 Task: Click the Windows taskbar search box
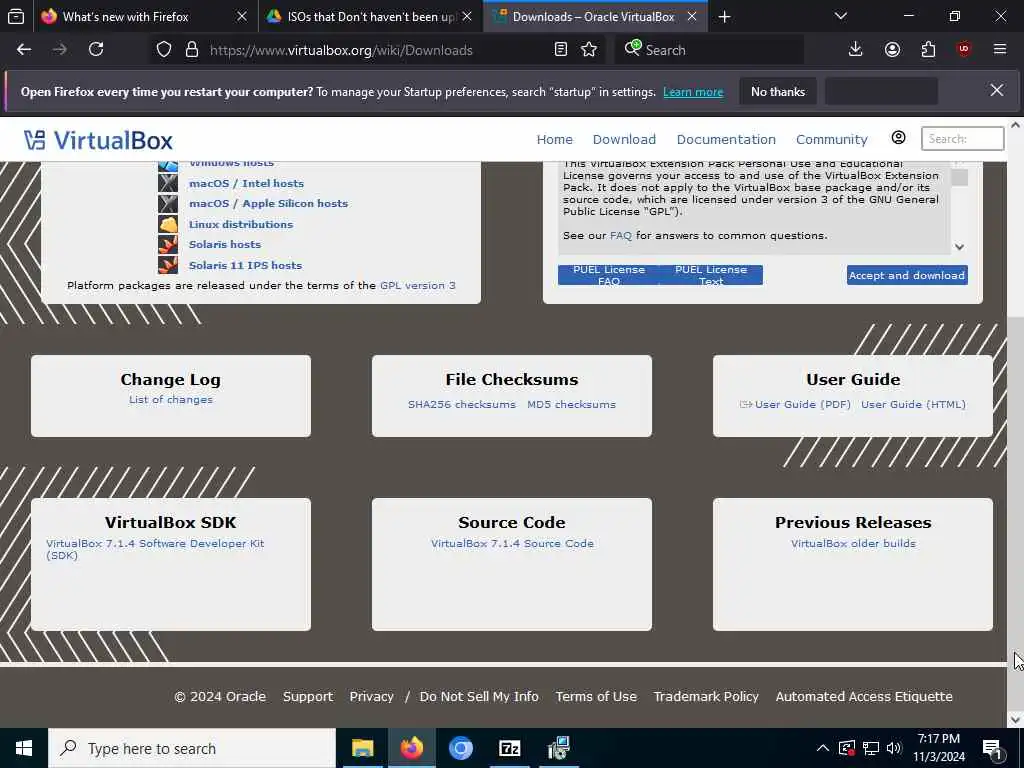(192, 748)
